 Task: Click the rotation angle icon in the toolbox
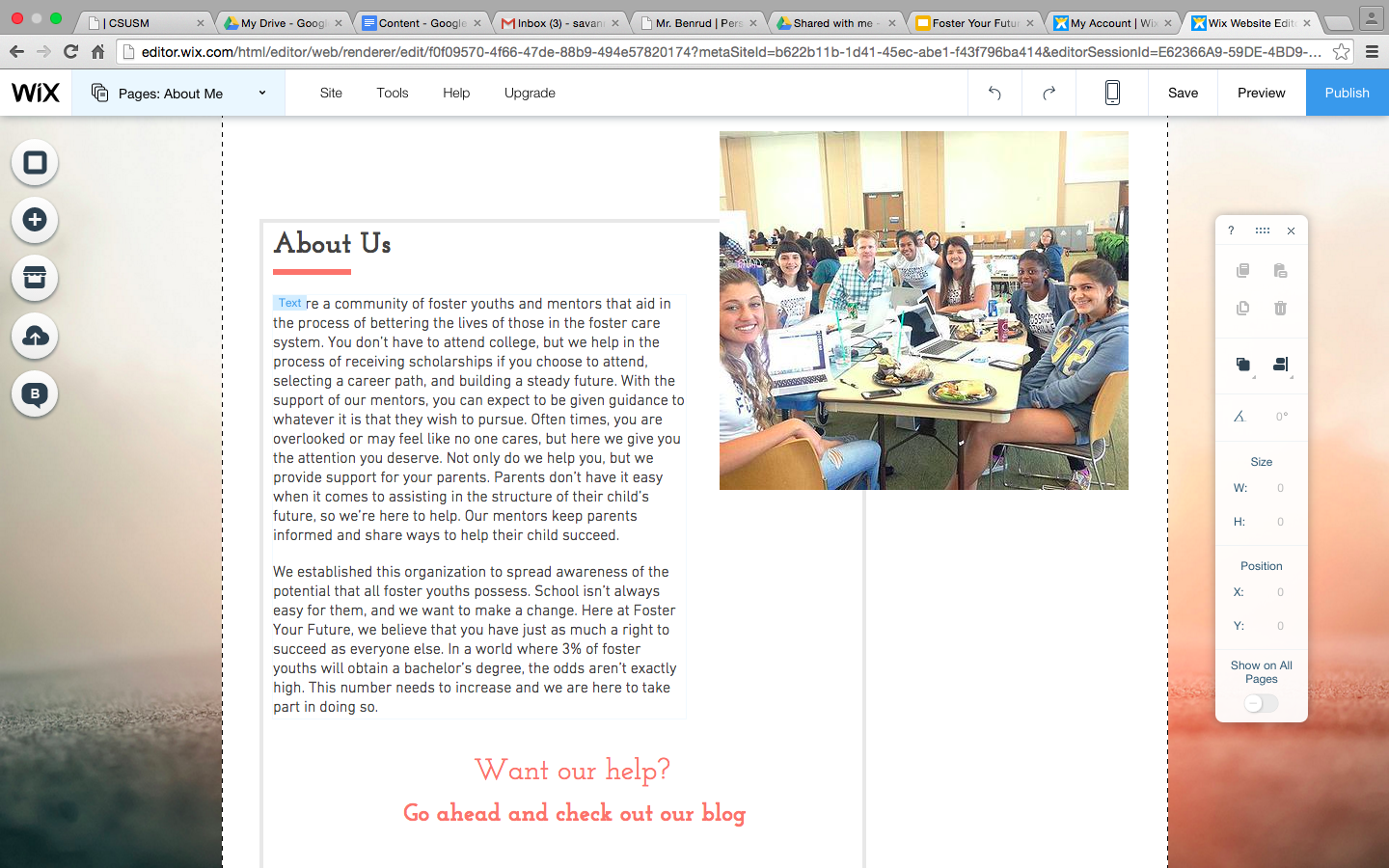[x=1239, y=417]
